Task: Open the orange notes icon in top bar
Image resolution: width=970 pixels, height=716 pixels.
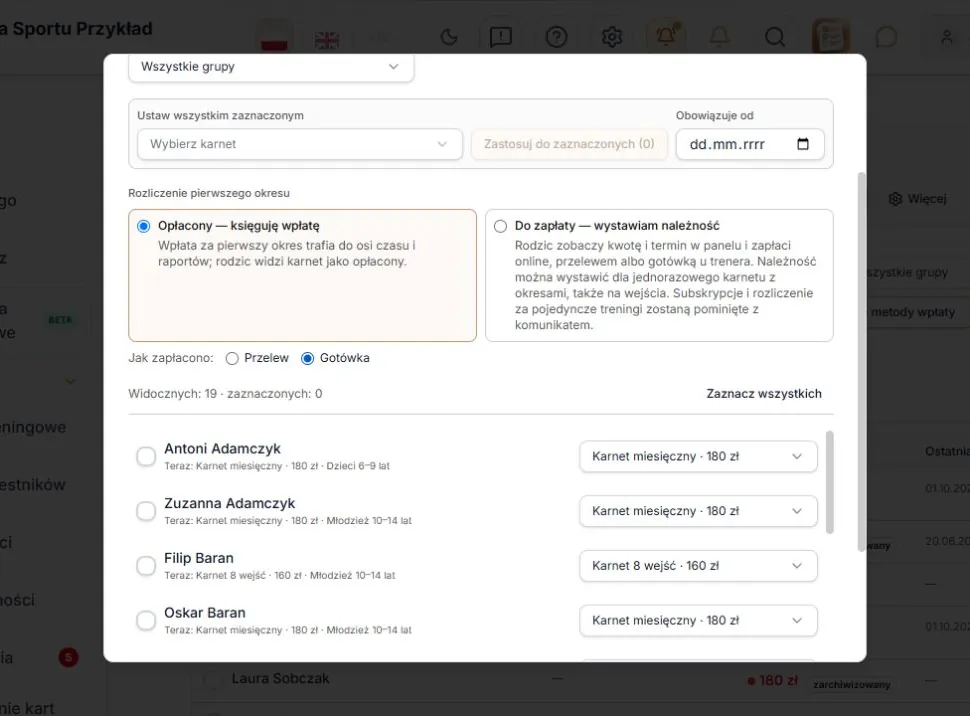Action: 830,36
